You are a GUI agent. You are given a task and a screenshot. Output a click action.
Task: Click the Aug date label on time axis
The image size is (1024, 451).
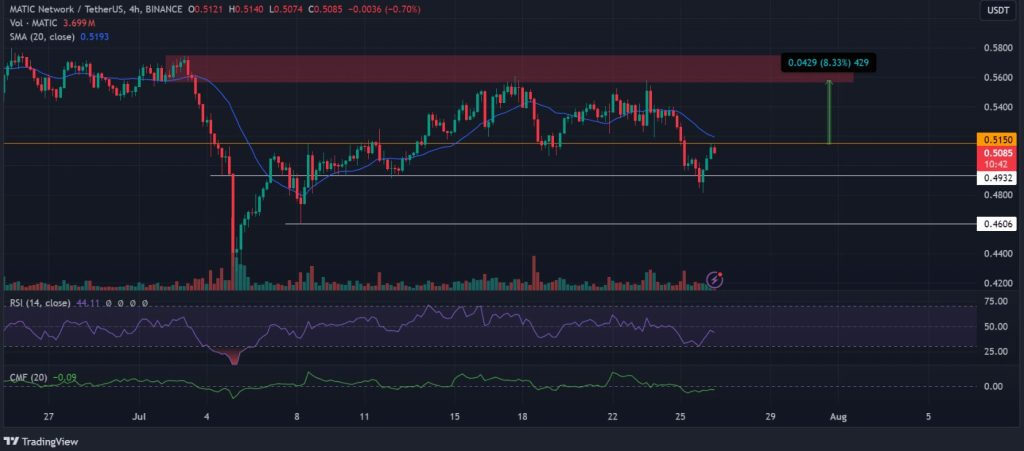click(838, 417)
